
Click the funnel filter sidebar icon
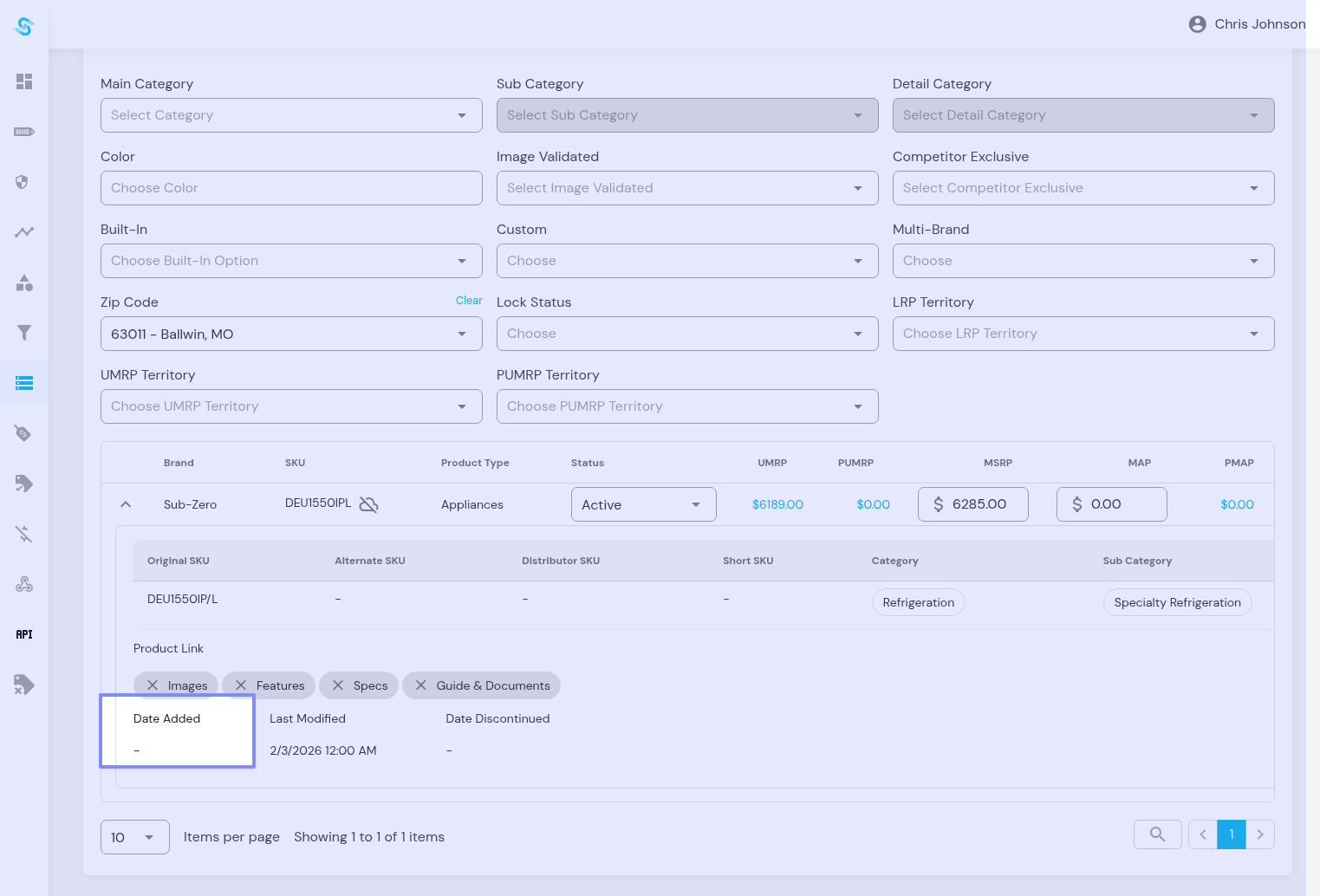pyautogui.click(x=24, y=333)
